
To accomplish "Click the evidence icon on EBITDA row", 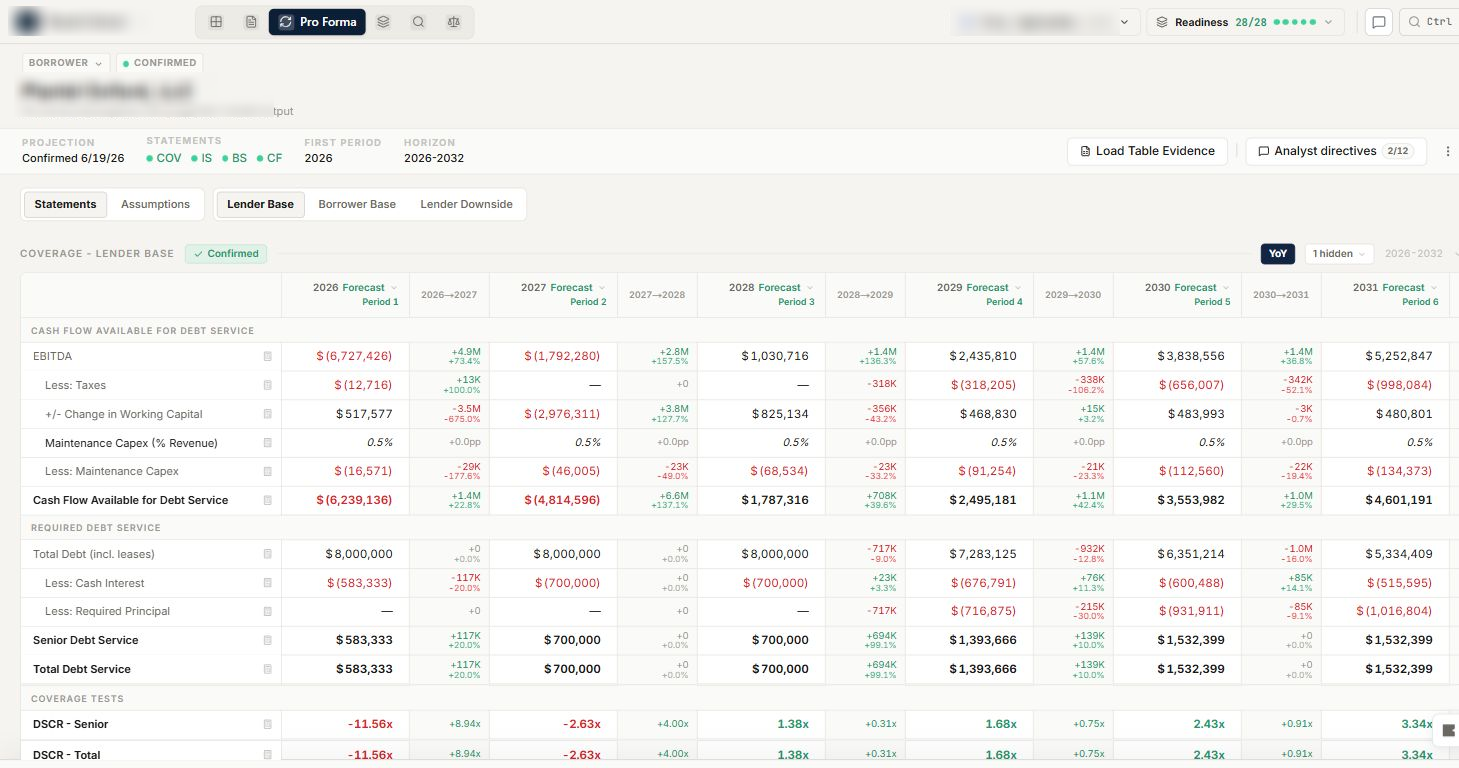I will tap(267, 356).
